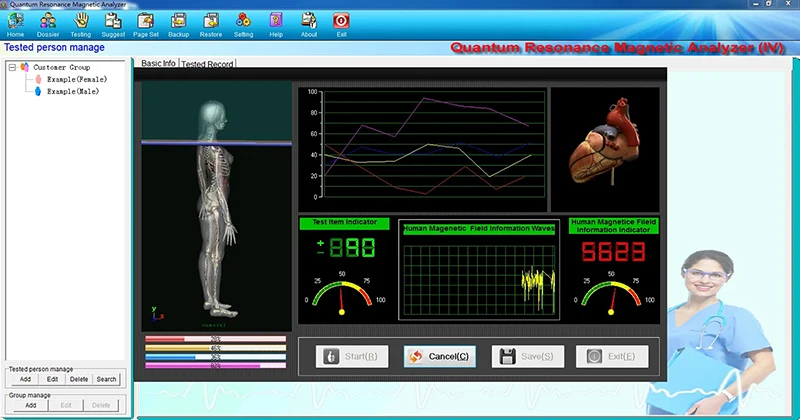The height and width of the screenshot is (420, 800).
Task: Click the Test Item Indicator label
Action: 344,223
